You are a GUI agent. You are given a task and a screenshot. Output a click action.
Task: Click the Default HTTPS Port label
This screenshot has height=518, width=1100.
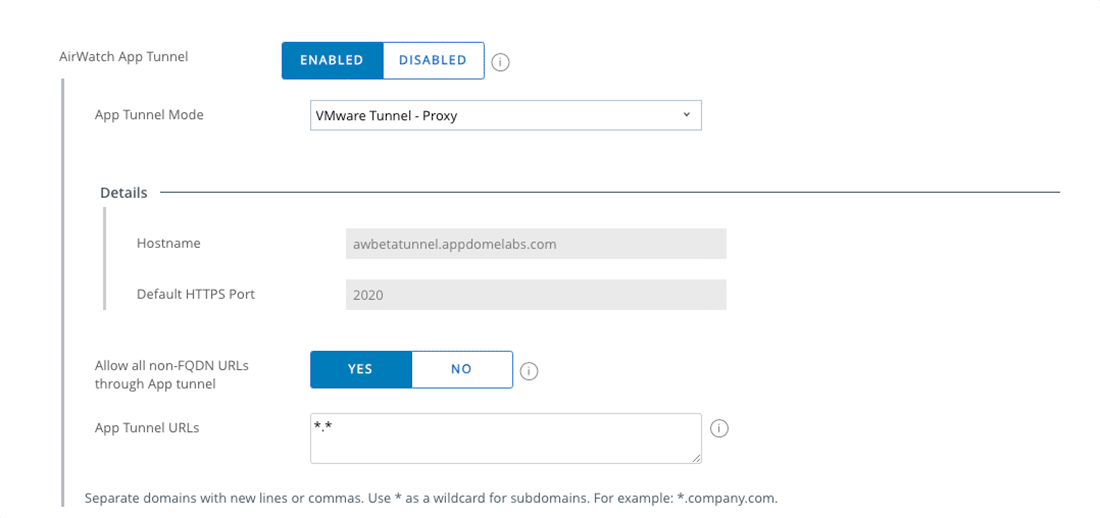tap(196, 294)
